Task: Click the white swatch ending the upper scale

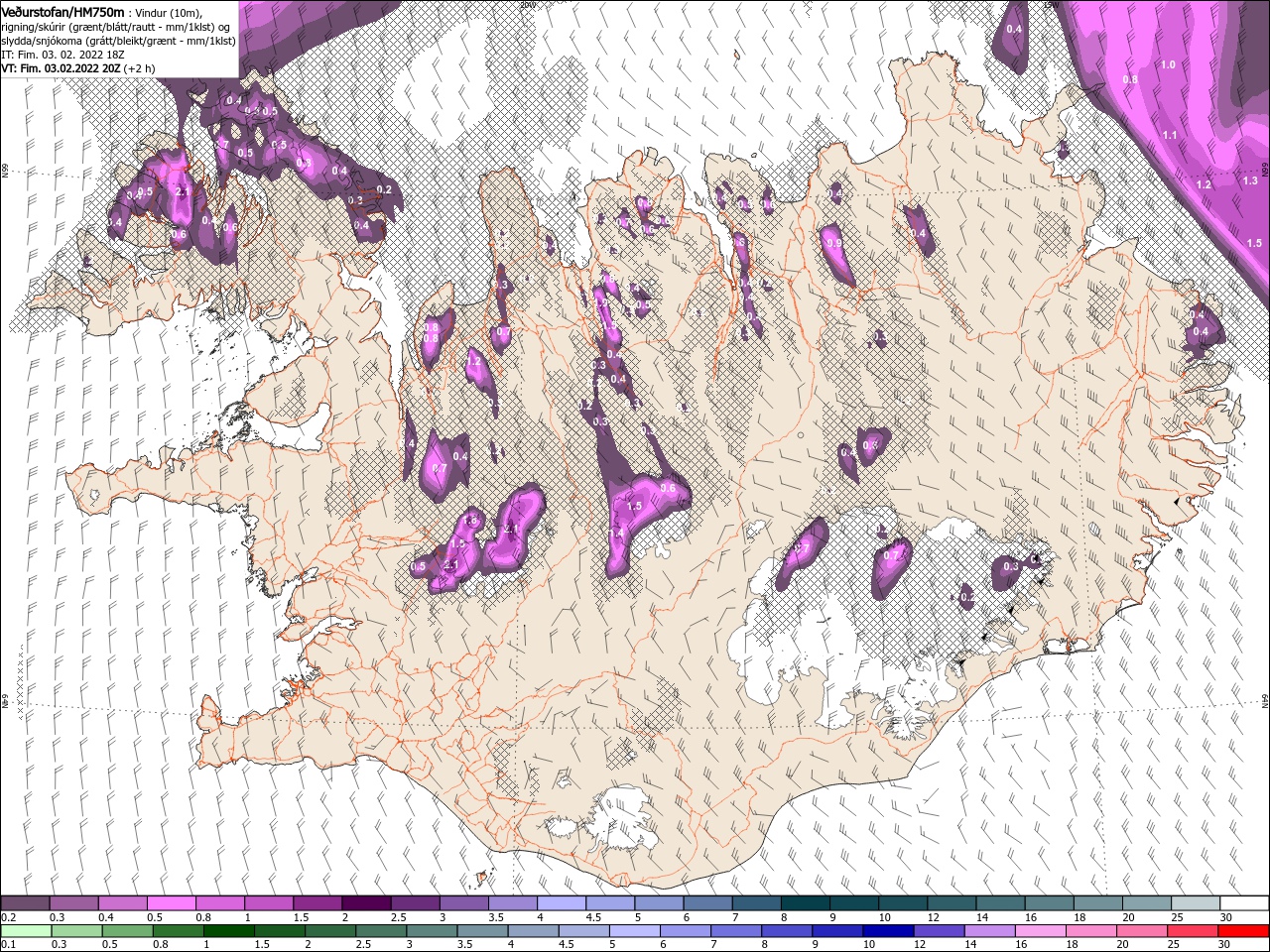Action: 1243,903
